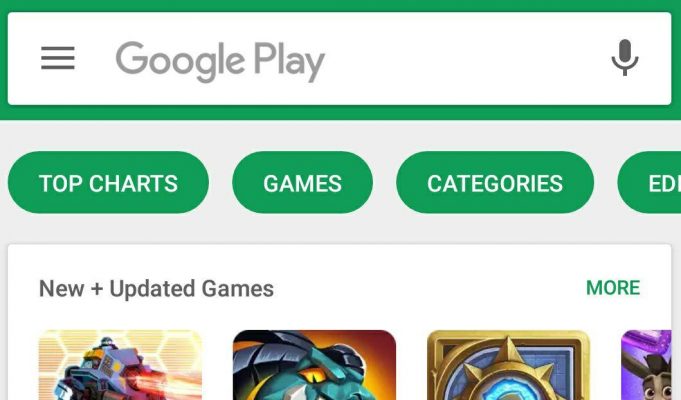Viewport: 681px width, 400px height.
Task: Tap the microphone voice search icon
Action: point(625,57)
